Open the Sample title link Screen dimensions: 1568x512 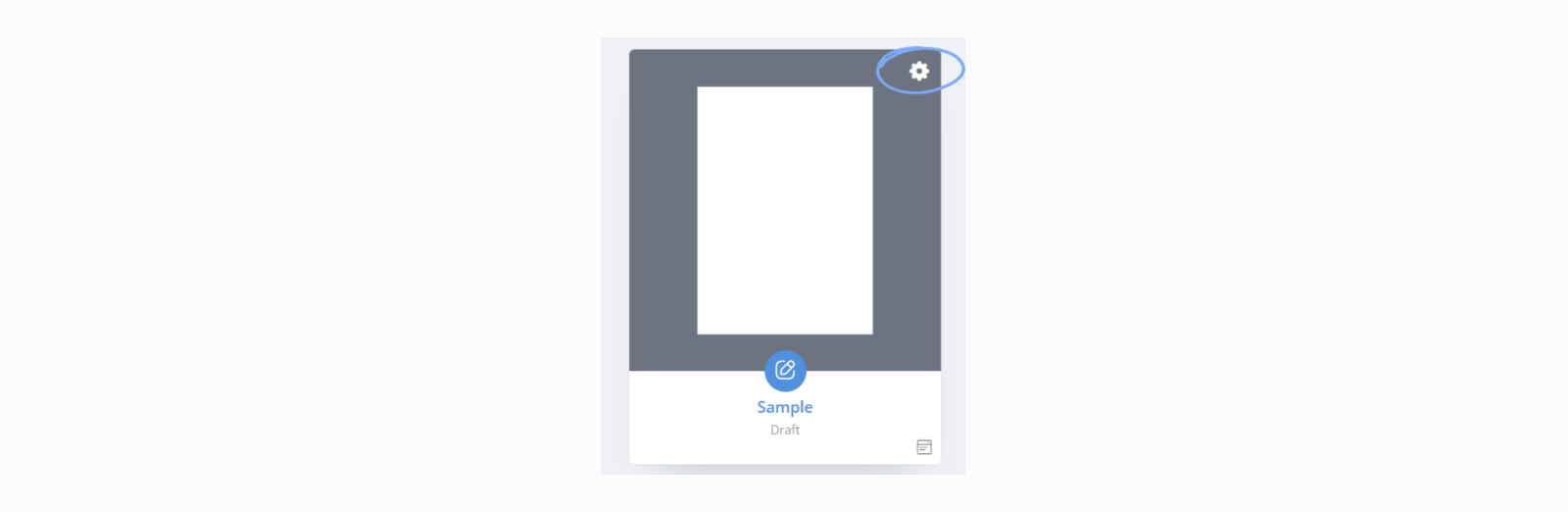tap(785, 407)
